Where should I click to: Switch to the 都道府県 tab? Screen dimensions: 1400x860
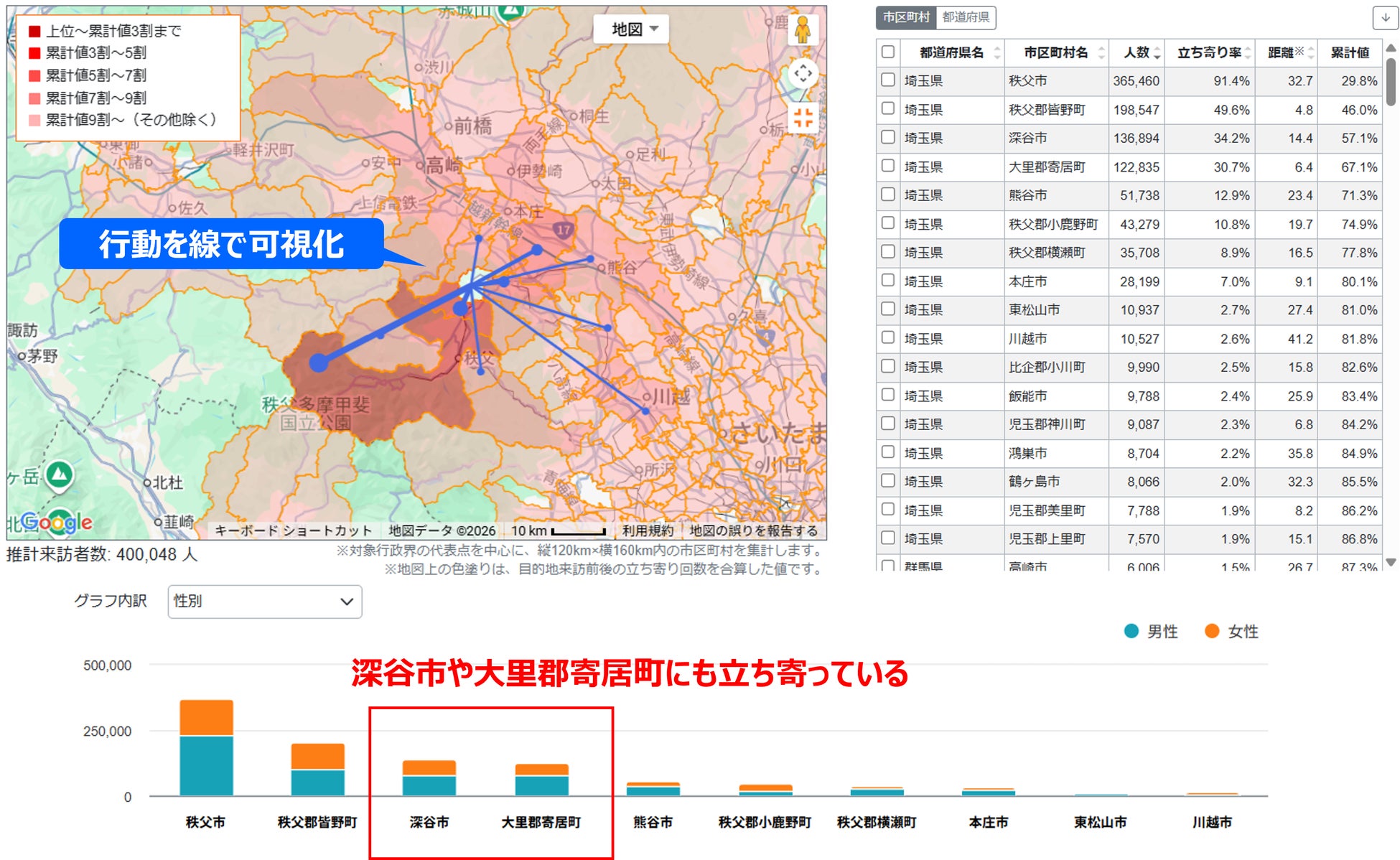click(x=966, y=17)
